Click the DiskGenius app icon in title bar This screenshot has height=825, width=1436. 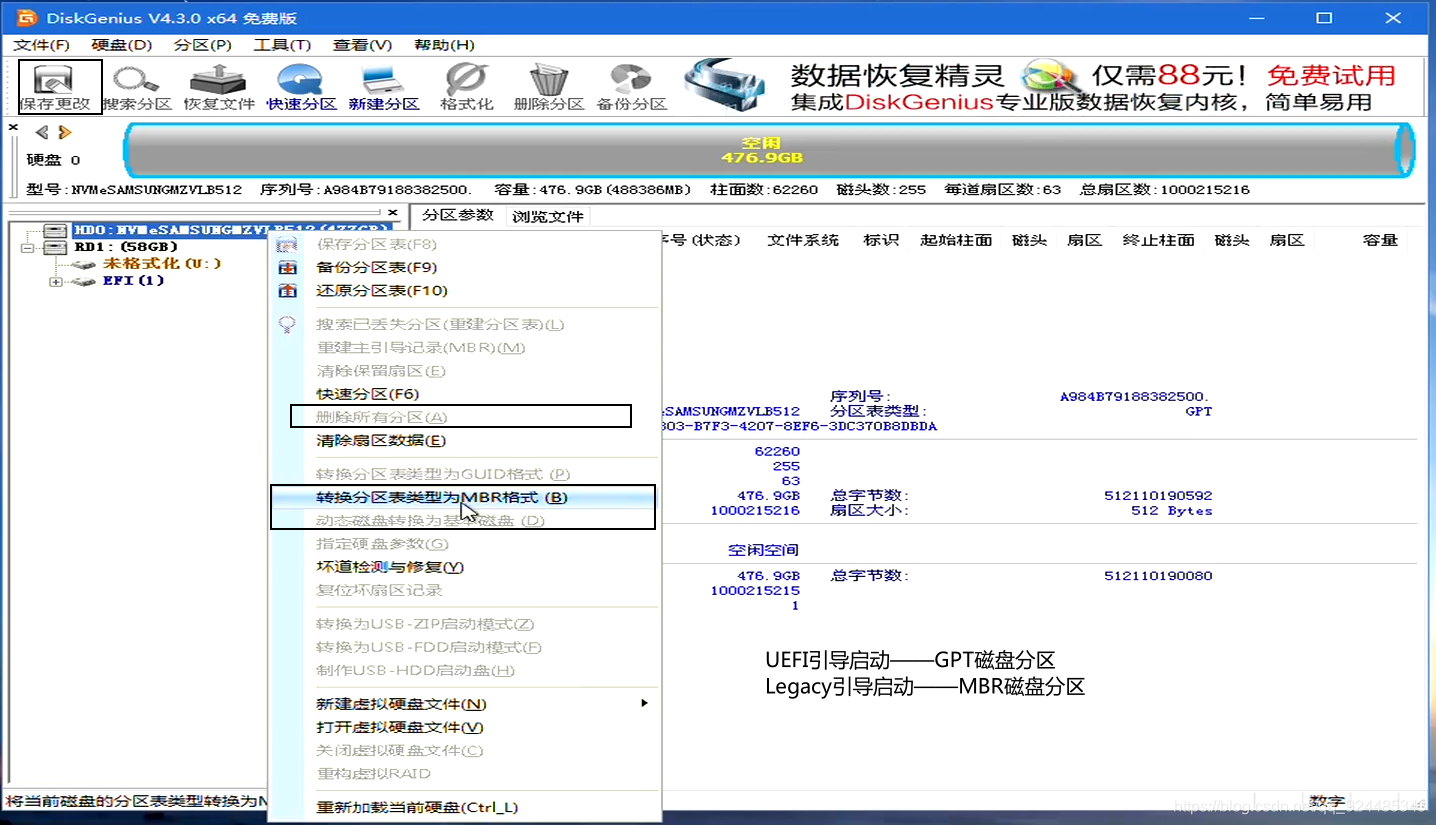pos(28,18)
